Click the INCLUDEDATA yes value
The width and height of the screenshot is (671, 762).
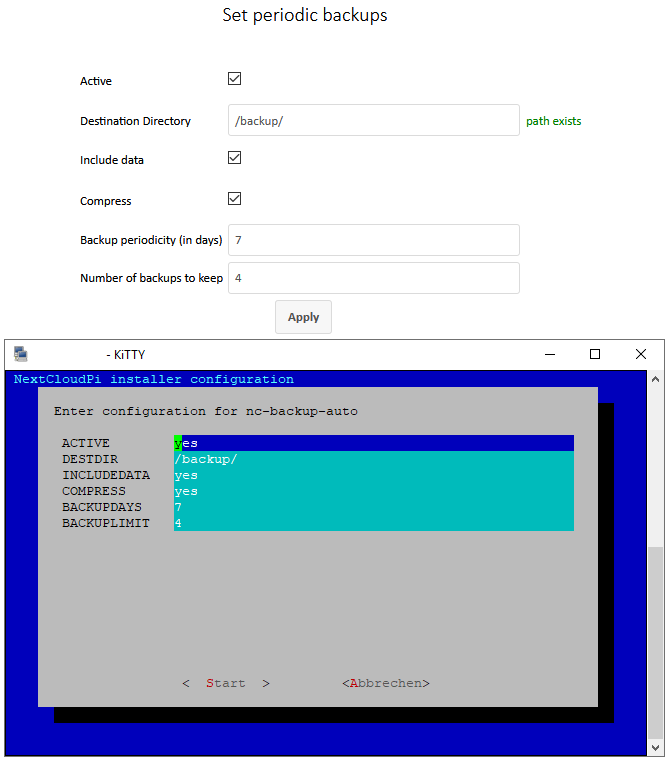[x=373, y=475]
